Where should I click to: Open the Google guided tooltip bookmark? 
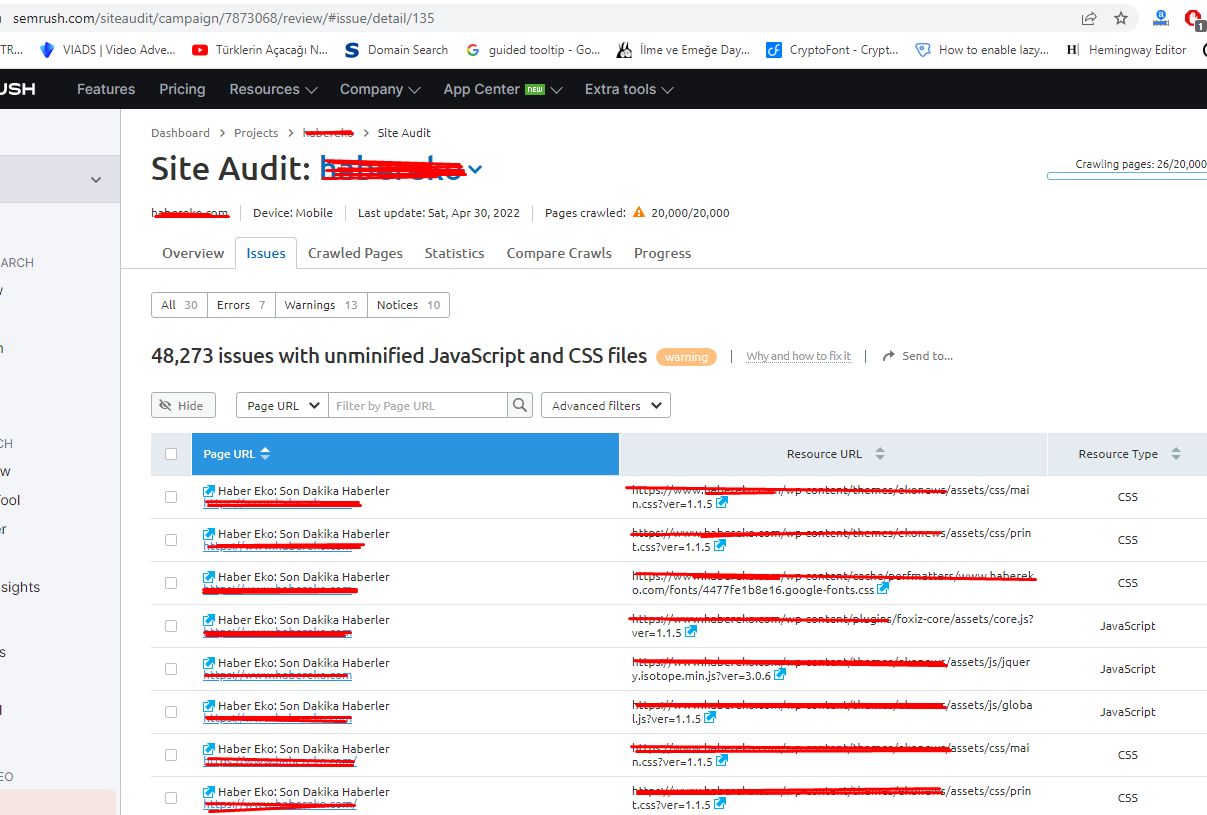[x=533, y=50]
